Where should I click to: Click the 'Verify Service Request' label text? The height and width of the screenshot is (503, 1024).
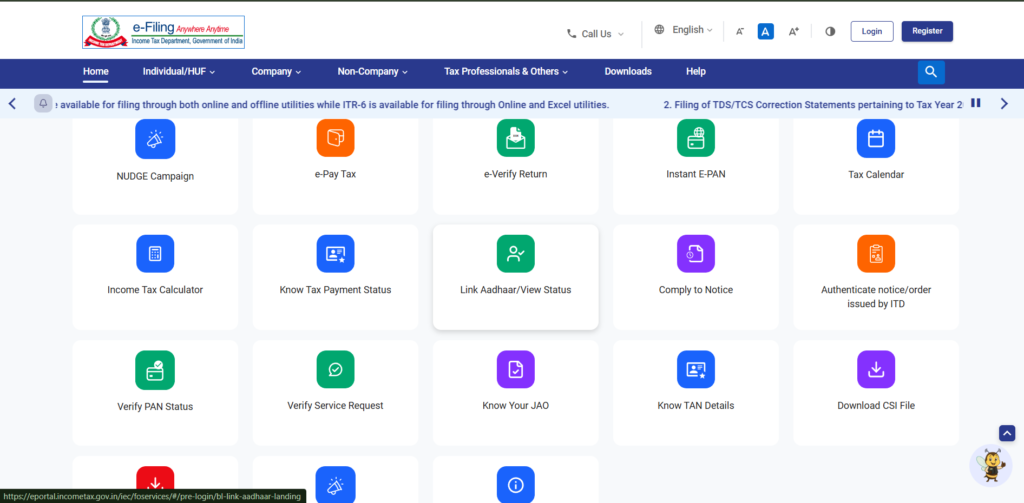click(x=335, y=406)
